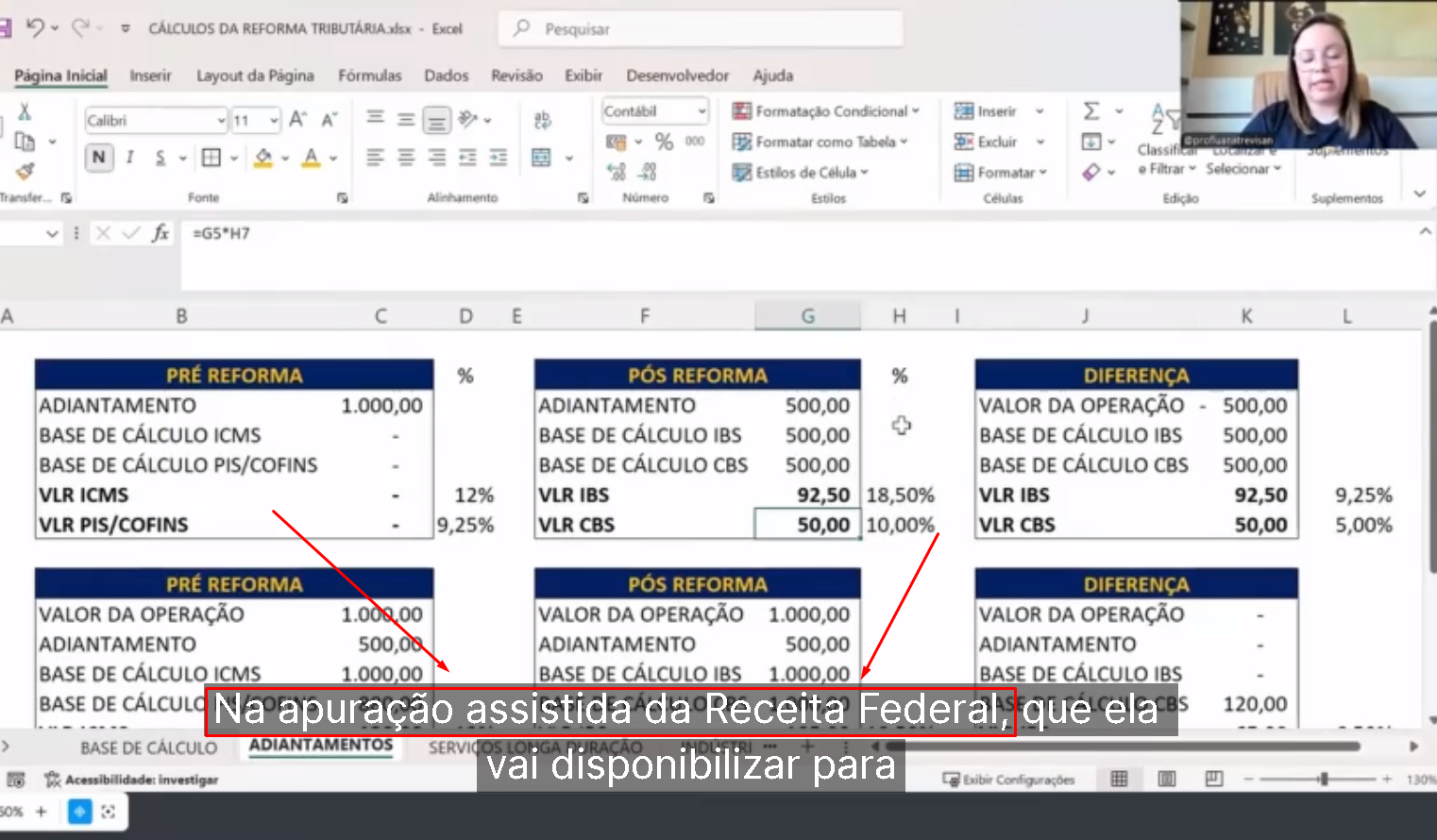This screenshot has height=840, width=1437.
Task: Apply the yellow Fill Color bucket
Action: point(263,158)
